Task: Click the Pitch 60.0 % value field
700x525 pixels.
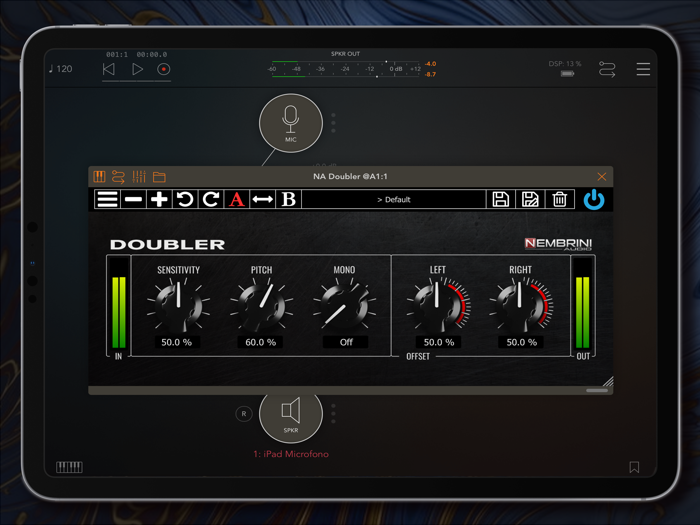Action: coord(260,342)
